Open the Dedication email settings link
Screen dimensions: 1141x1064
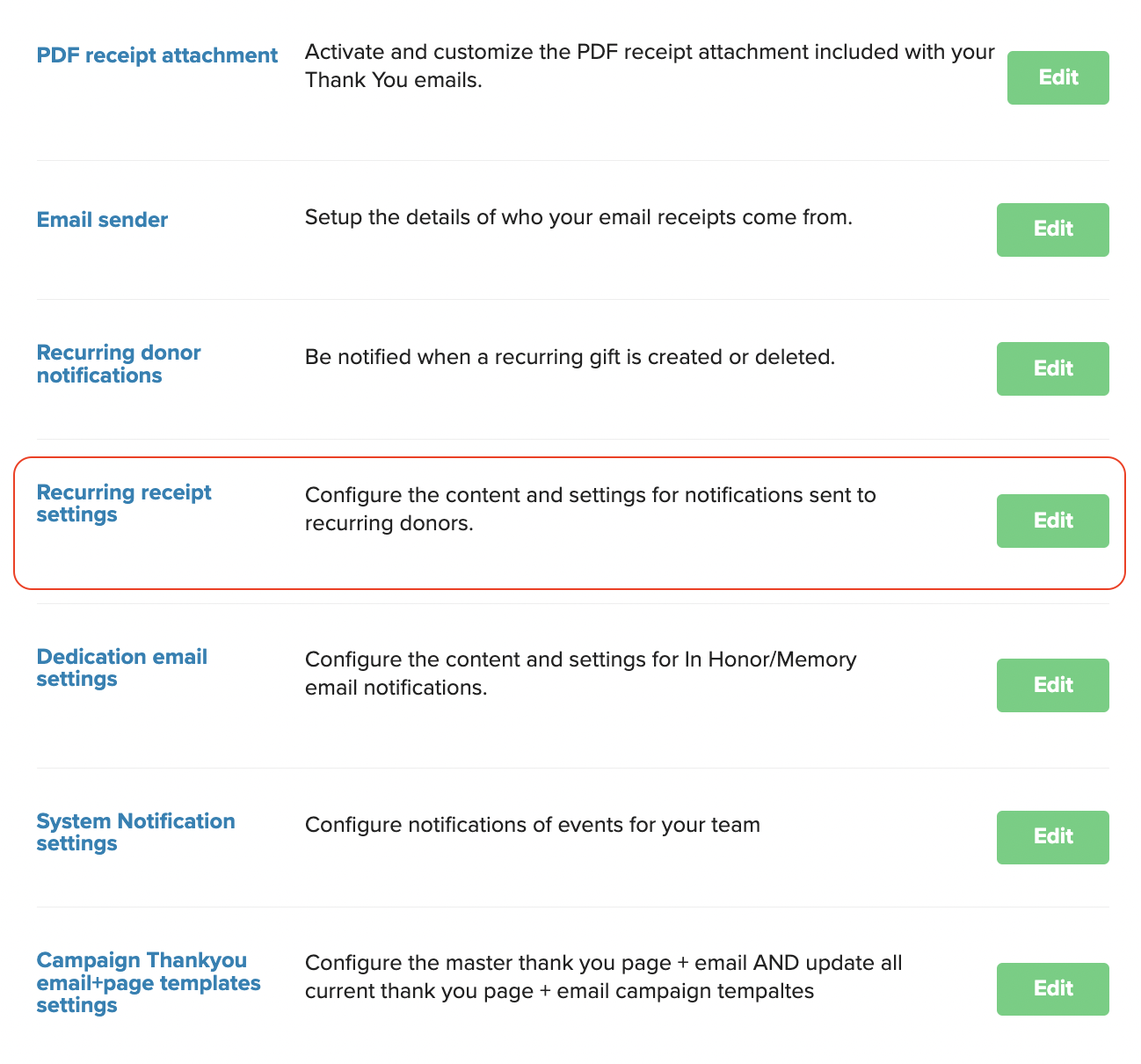pyautogui.click(x=121, y=667)
